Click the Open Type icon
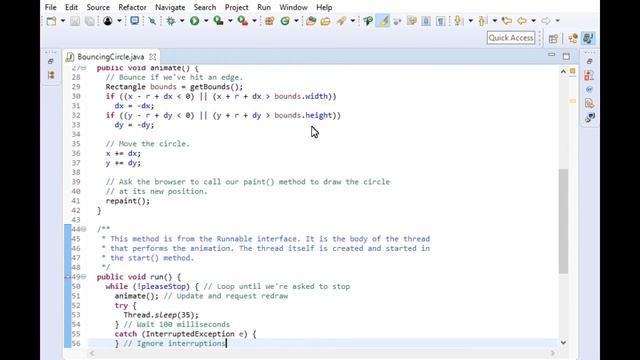 311,21
